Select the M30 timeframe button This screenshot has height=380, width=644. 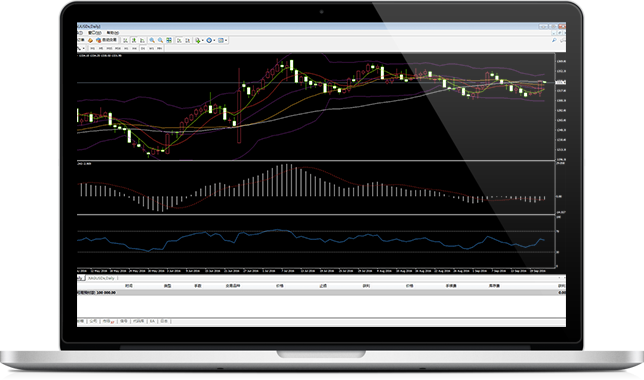click(118, 48)
